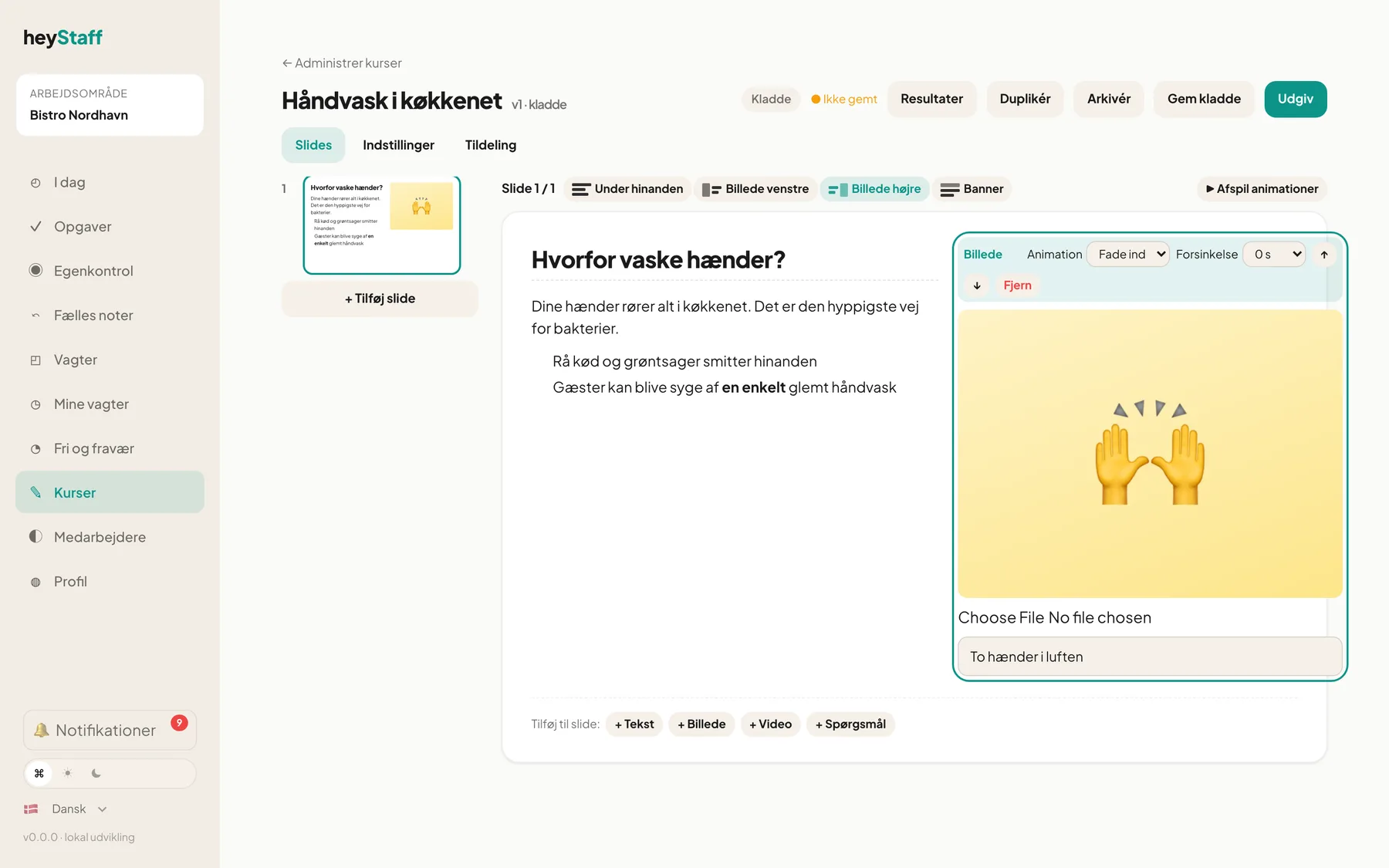This screenshot has height=868, width=1389.
Task: Open Mine vagter in sidebar
Action: tap(110, 404)
